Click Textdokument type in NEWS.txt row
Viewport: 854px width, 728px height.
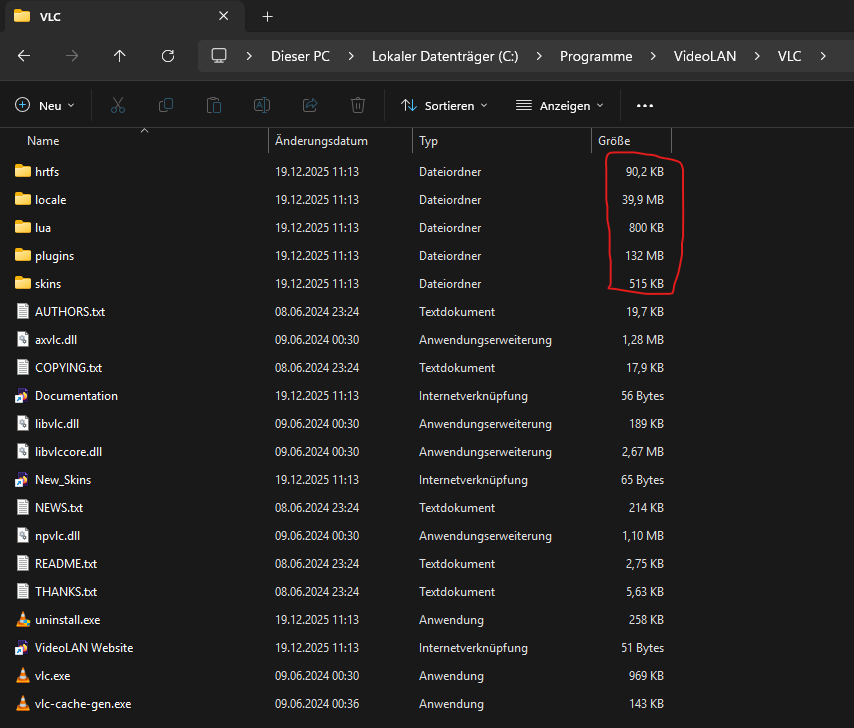click(x=457, y=507)
